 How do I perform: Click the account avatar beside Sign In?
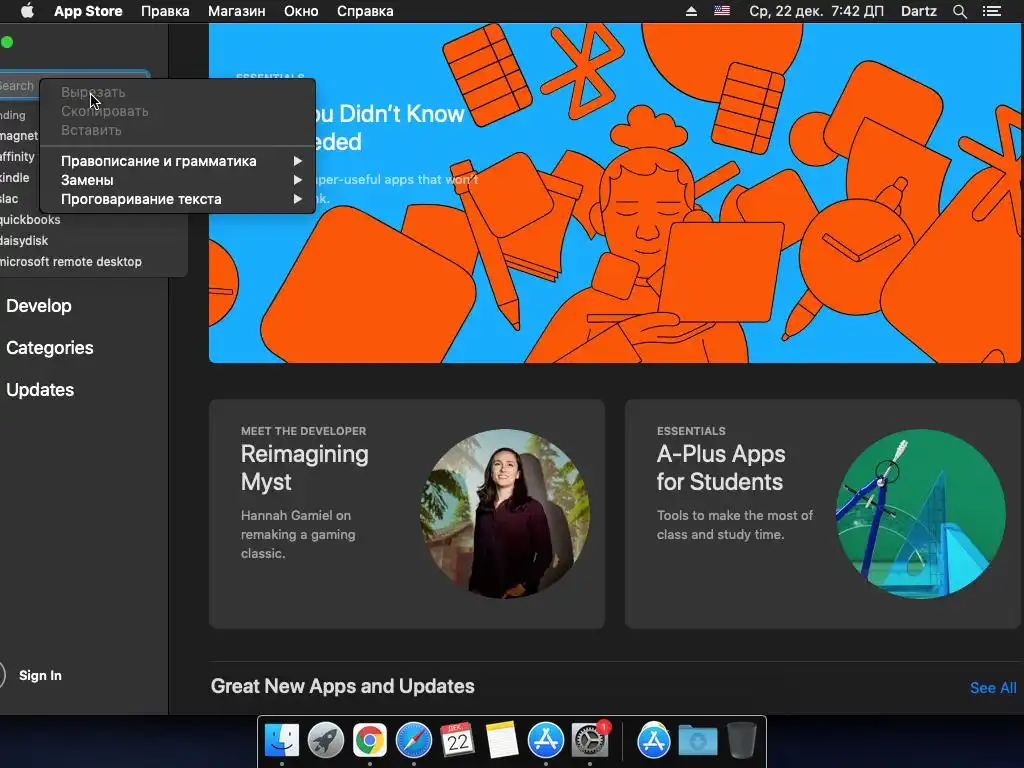click(2, 675)
